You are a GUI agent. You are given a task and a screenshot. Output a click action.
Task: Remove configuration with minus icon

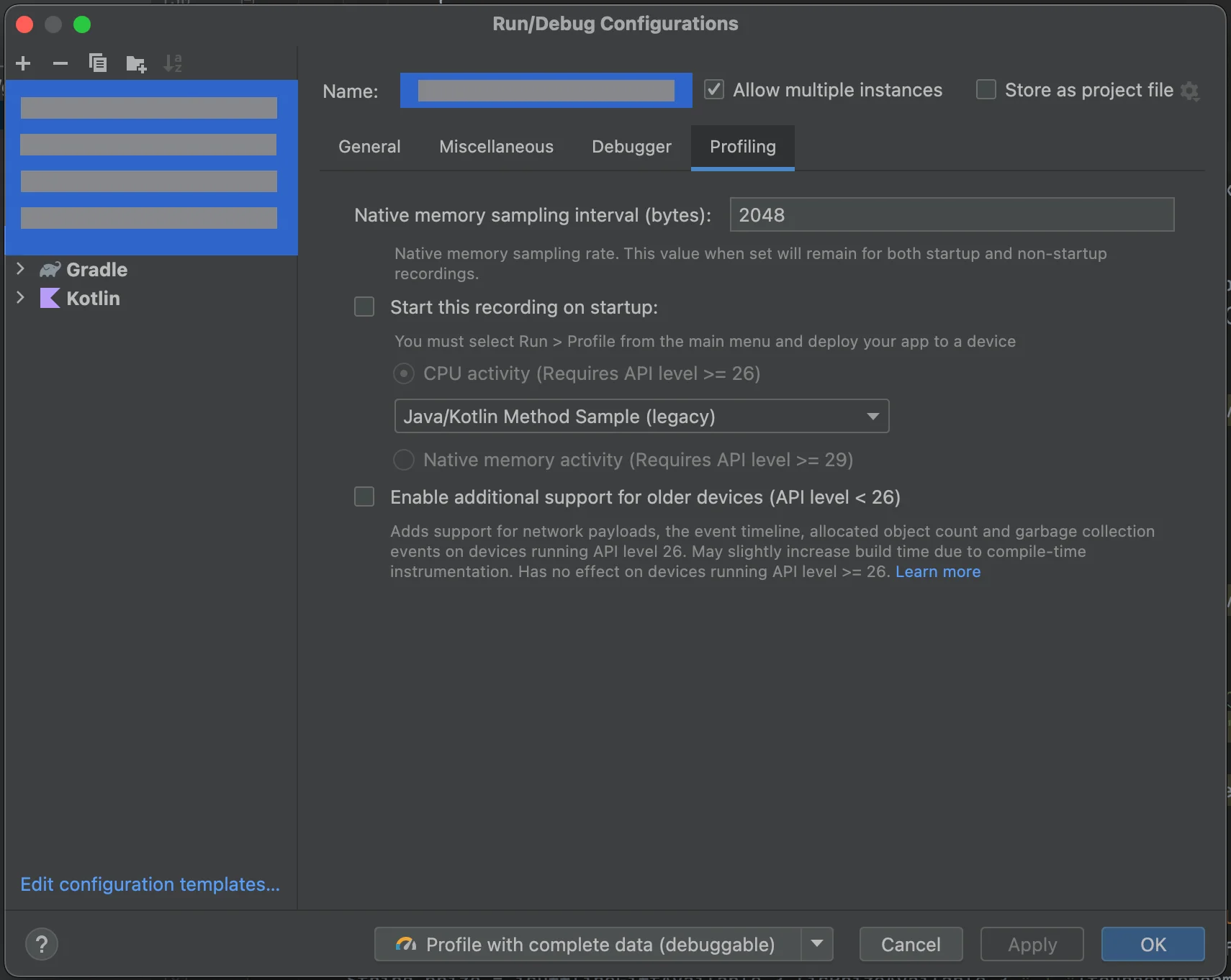(x=60, y=63)
